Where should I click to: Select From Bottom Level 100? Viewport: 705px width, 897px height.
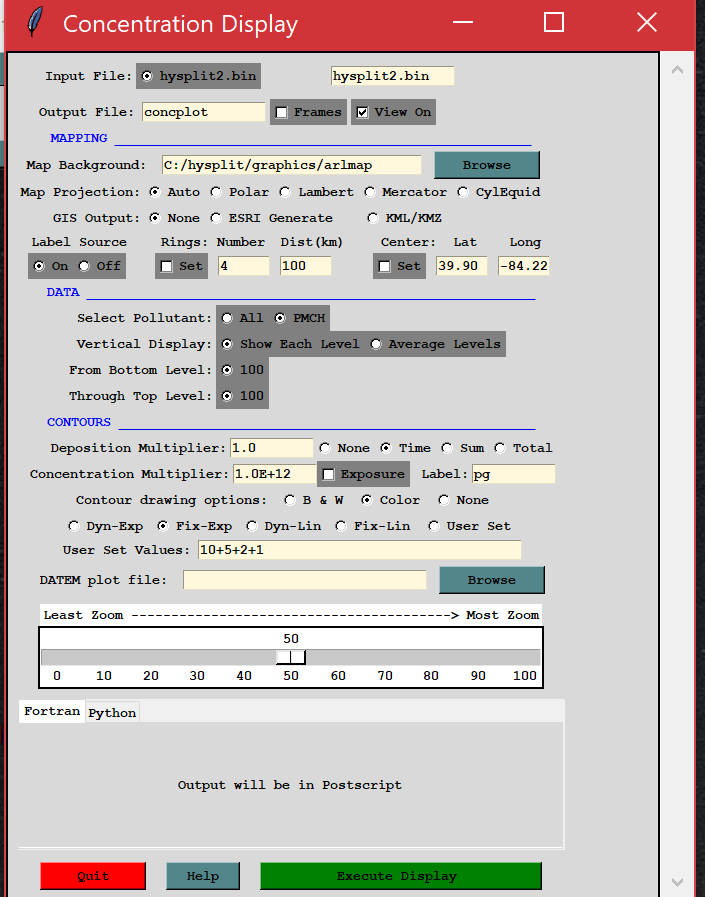227,370
